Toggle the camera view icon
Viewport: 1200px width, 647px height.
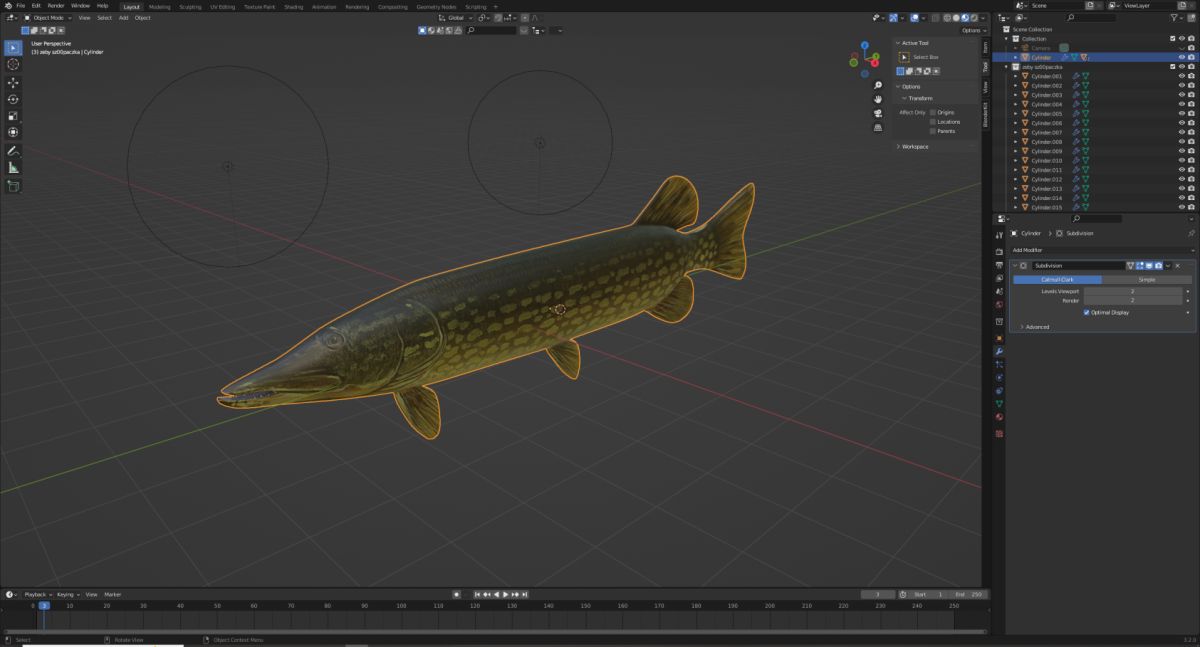(877, 113)
